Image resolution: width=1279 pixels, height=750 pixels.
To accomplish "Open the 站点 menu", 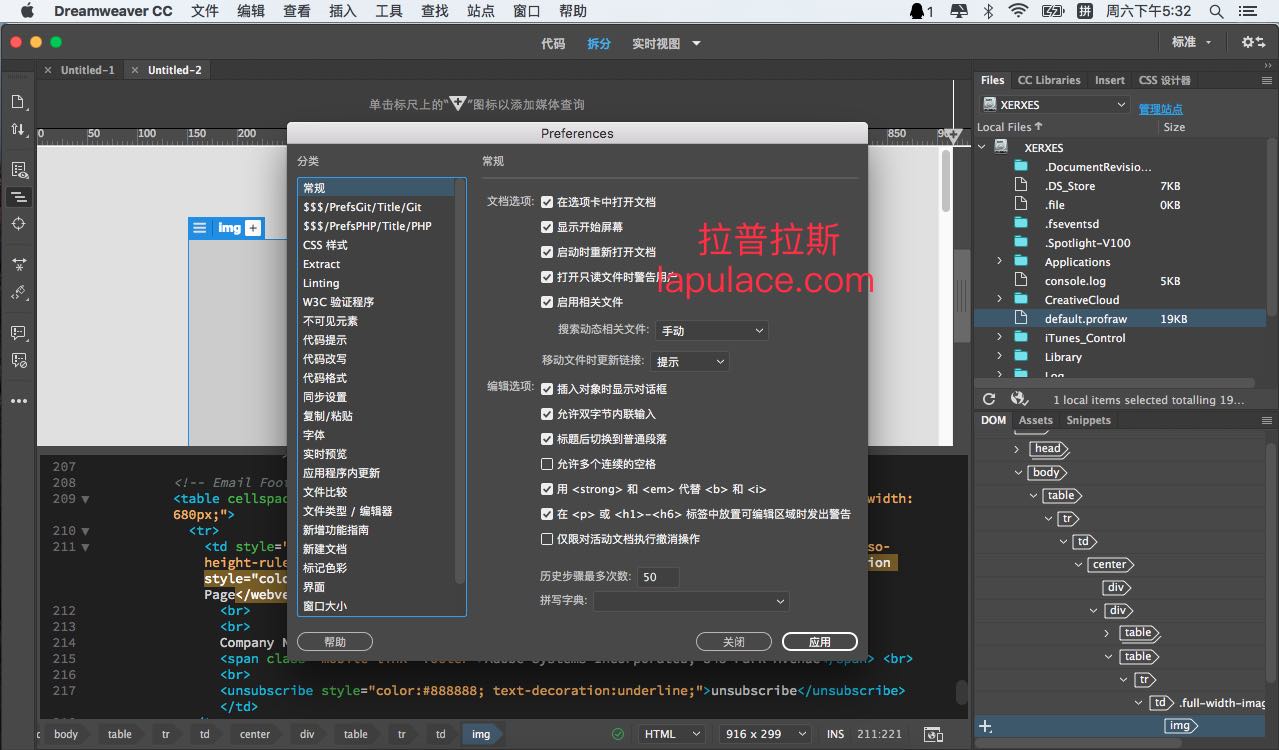I will 481,11.
